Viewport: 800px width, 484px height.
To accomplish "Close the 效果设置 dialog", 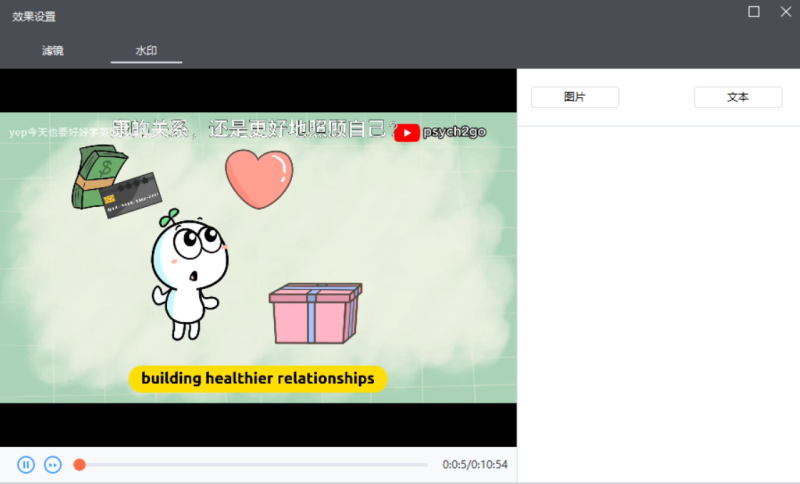I will point(785,12).
